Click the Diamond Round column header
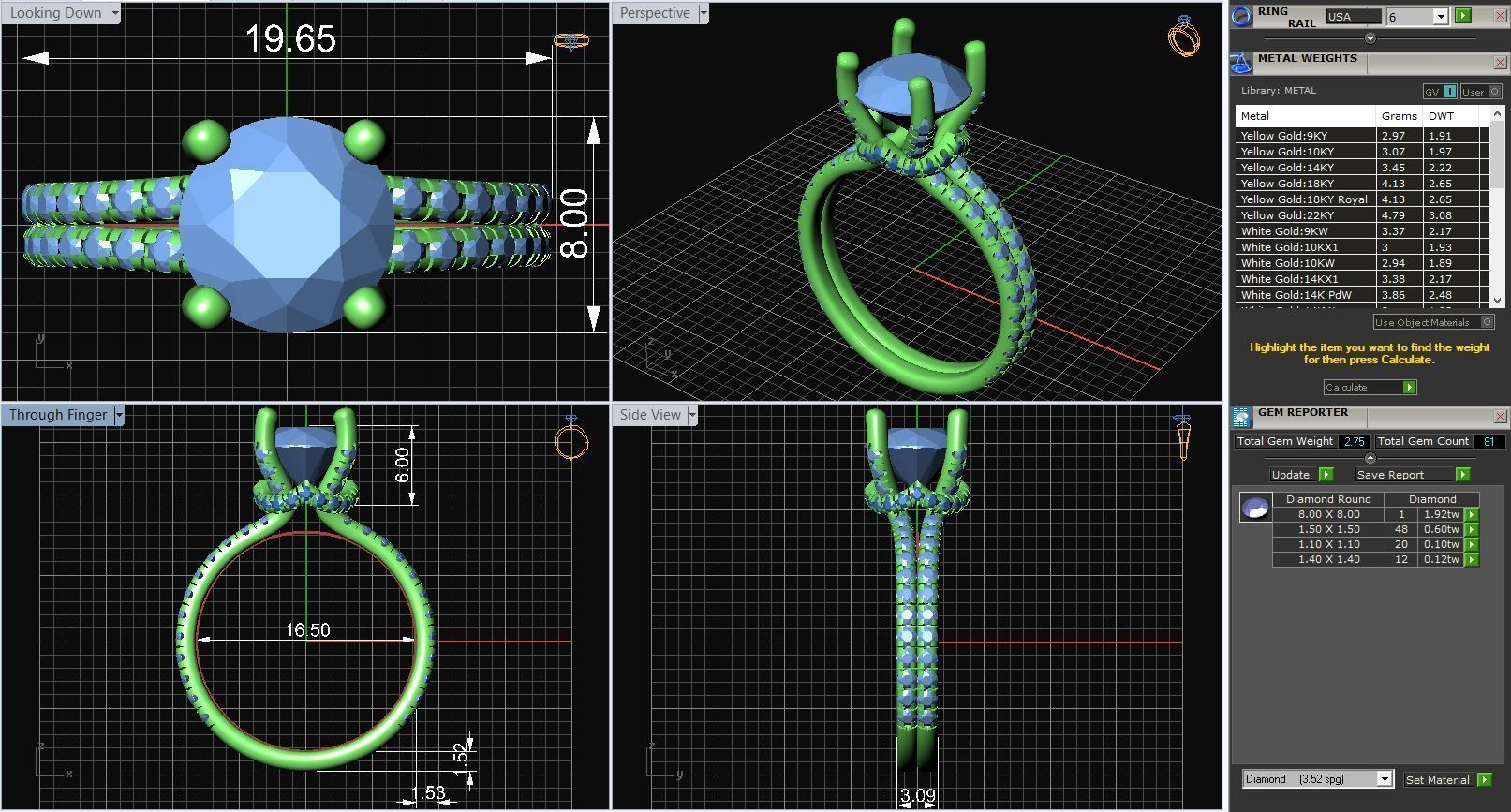 coord(1328,499)
